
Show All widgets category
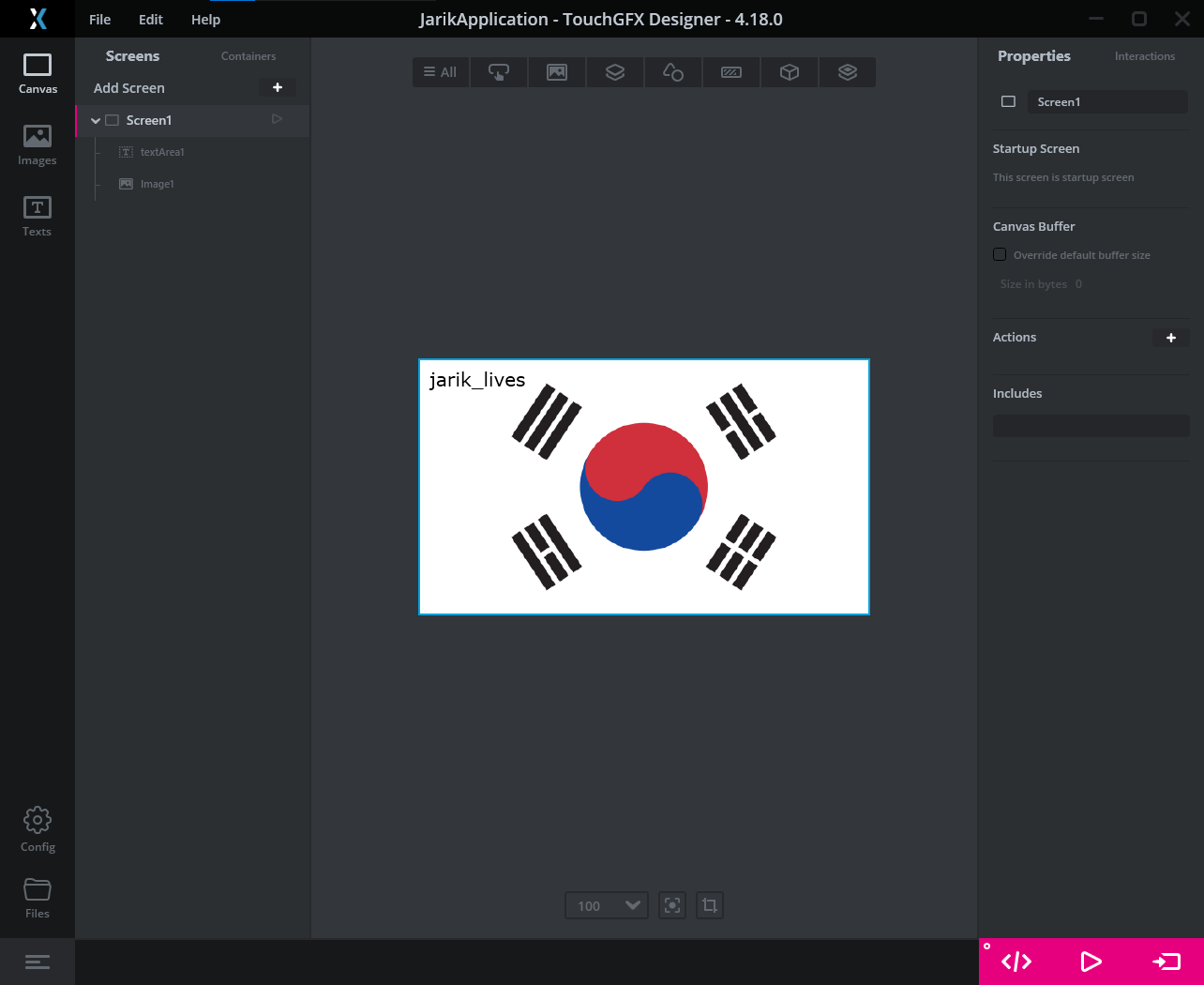[x=441, y=72]
